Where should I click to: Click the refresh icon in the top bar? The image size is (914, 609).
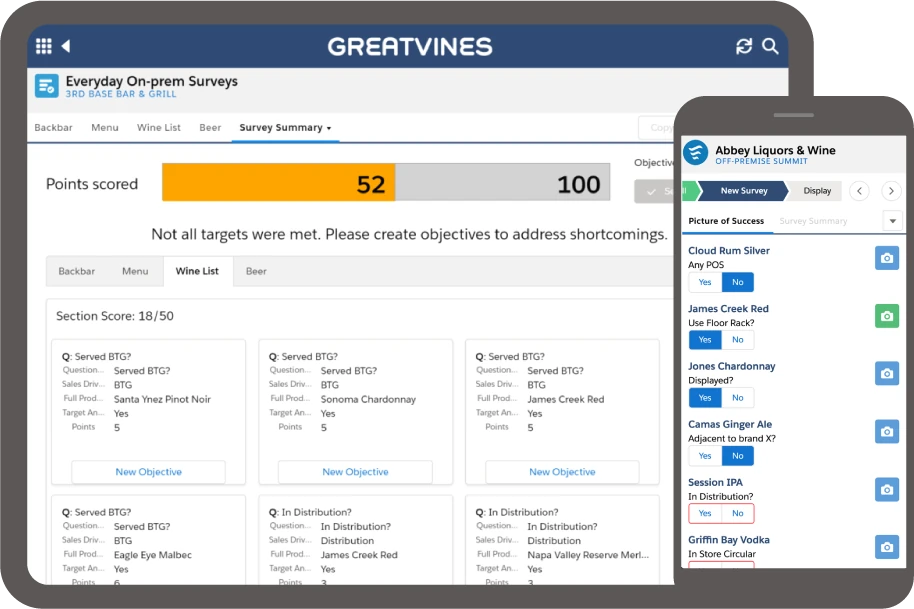pyautogui.click(x=742, y=46)
